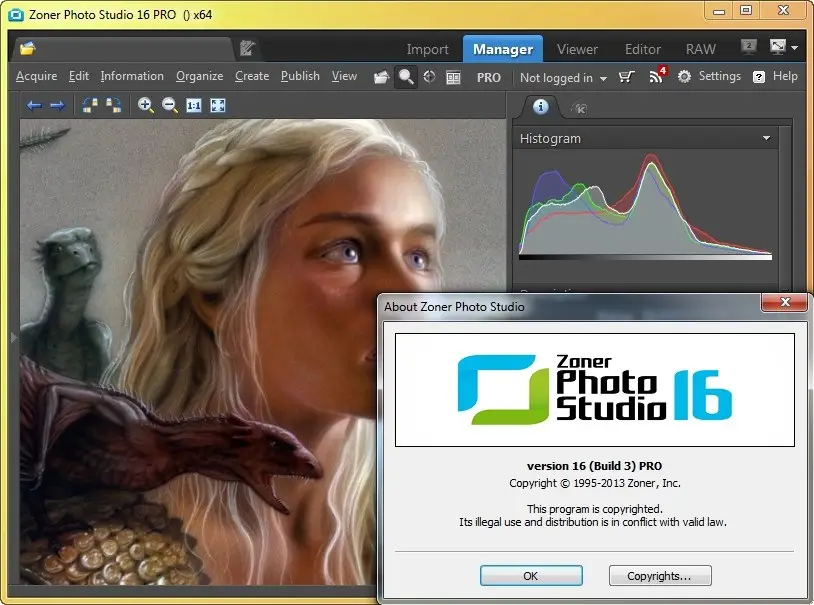The width and height of the screenshot is (814, 605).
Task: Click the Zoner app icon in title bar
Action: click(x=16, y=15)
